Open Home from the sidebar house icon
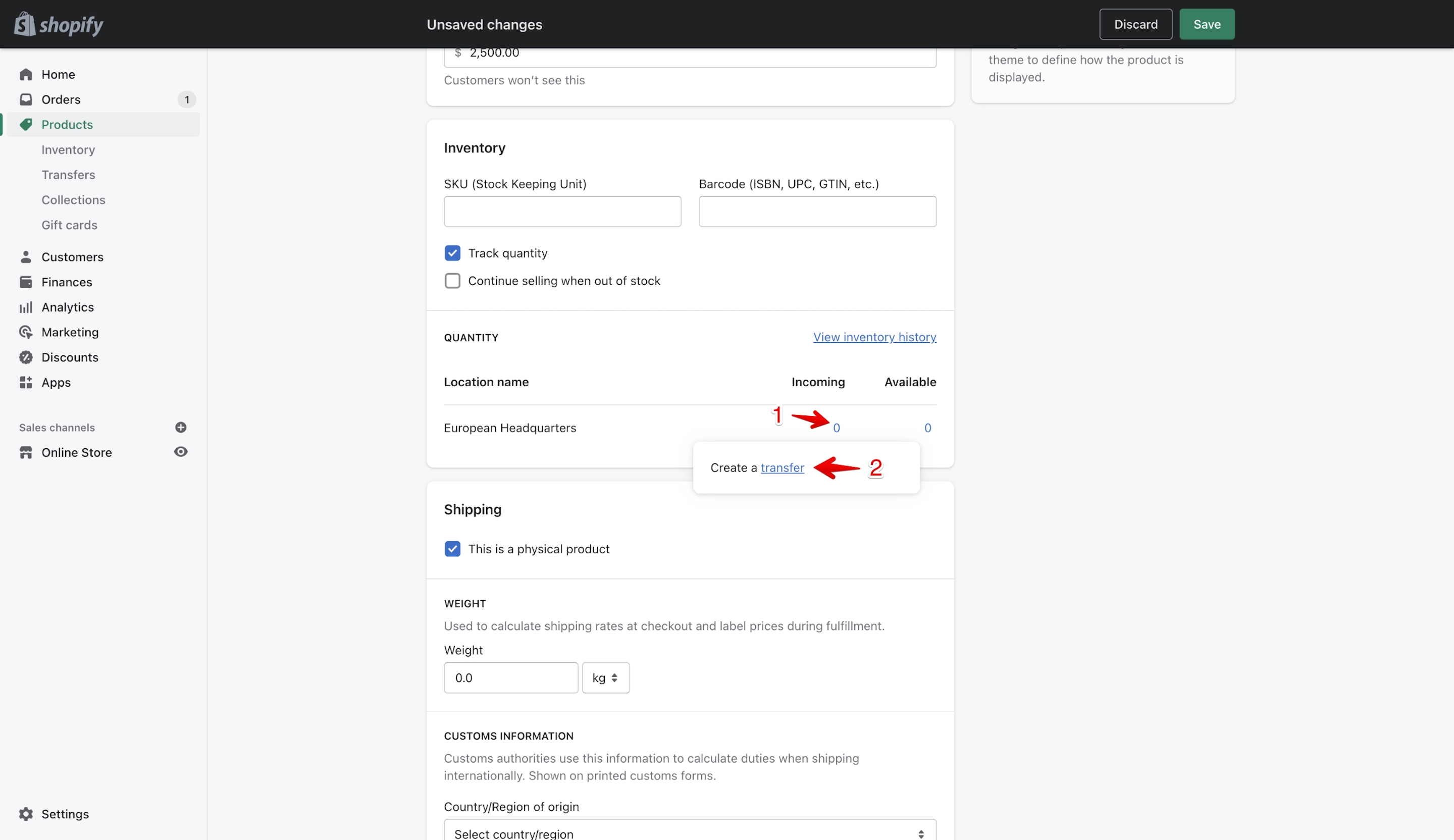This screenshot has height=840, width=1454. point(25,74)
